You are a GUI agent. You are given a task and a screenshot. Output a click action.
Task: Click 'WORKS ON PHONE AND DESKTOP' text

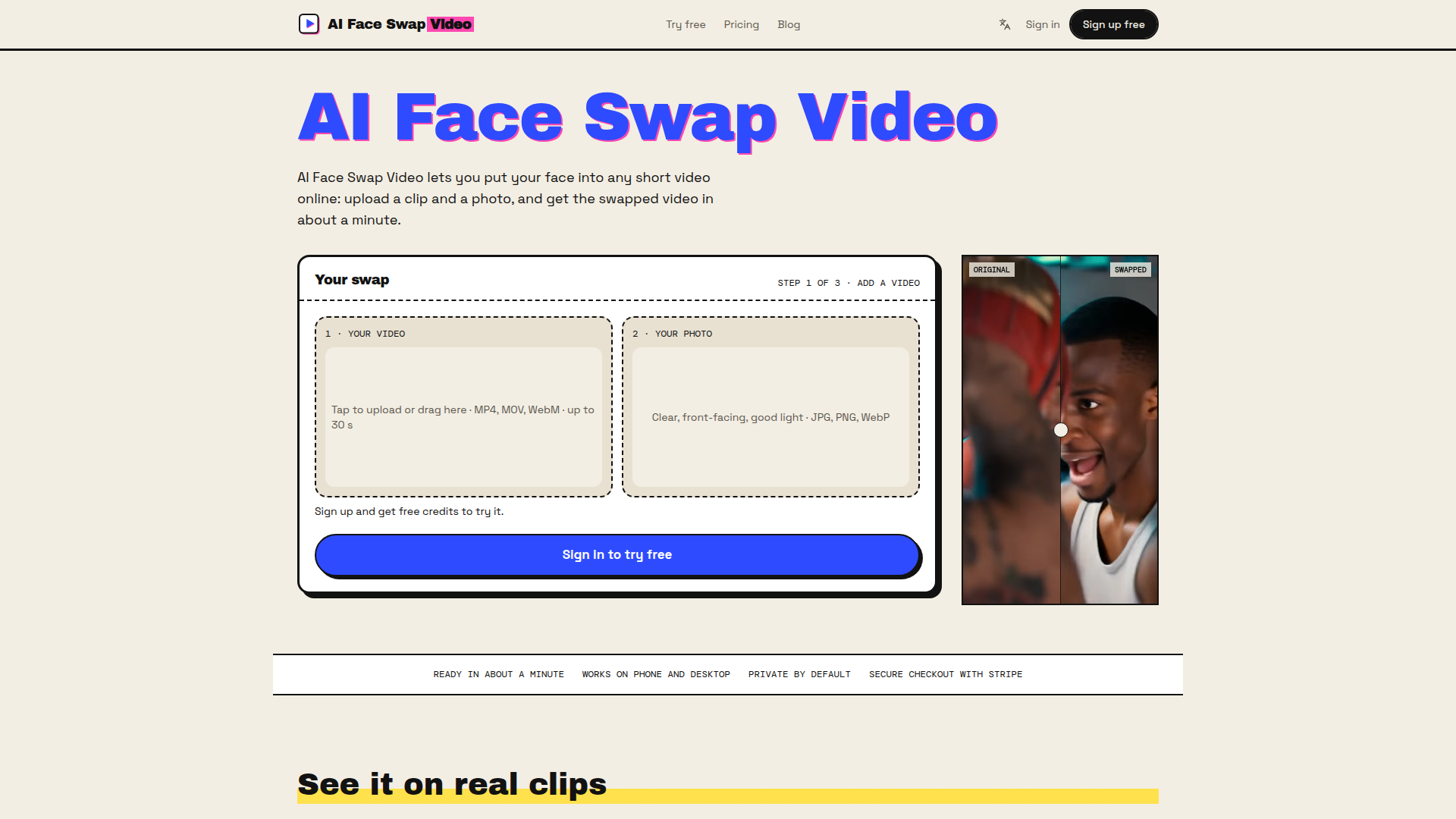pyautogui.click(x=656, y=674)
